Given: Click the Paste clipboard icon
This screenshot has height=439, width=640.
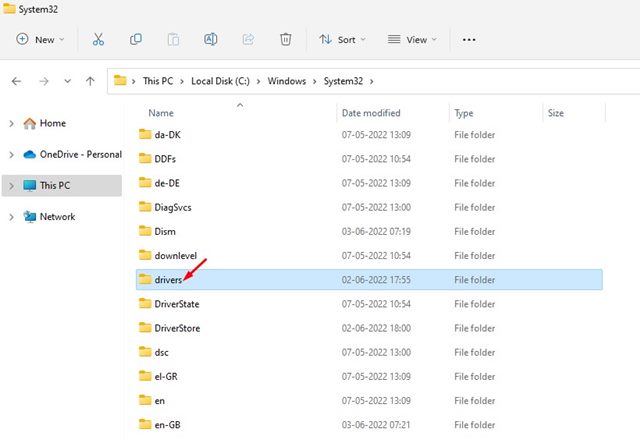Looking at the screenshot, I should click(x=173, y=39).
